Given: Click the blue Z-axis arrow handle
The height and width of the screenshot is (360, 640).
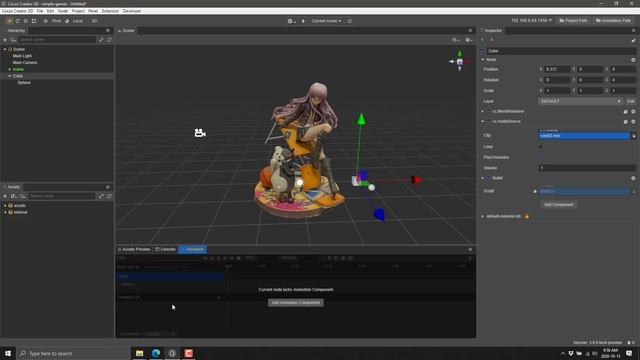Looking at the screenshot, I should pyautogui.click(x=379, y=214).
